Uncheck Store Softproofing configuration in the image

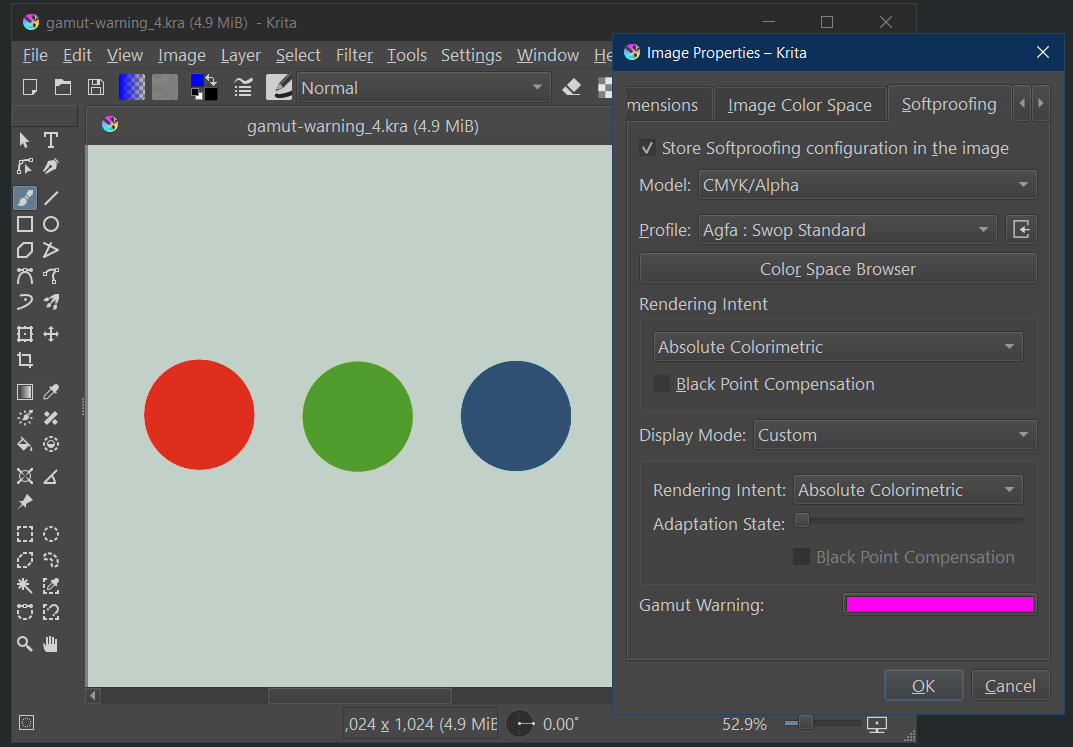tap(648, 148)
